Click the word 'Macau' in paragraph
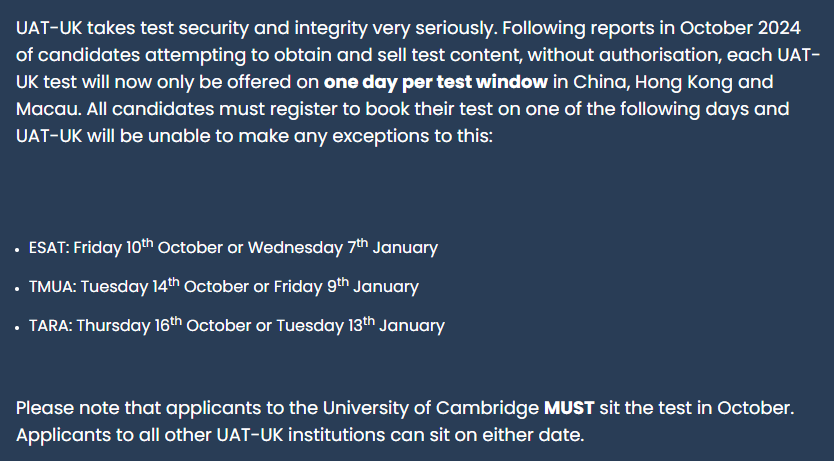Image resolution: width=834 pixels, height=461 pixels. click(48, 109)
